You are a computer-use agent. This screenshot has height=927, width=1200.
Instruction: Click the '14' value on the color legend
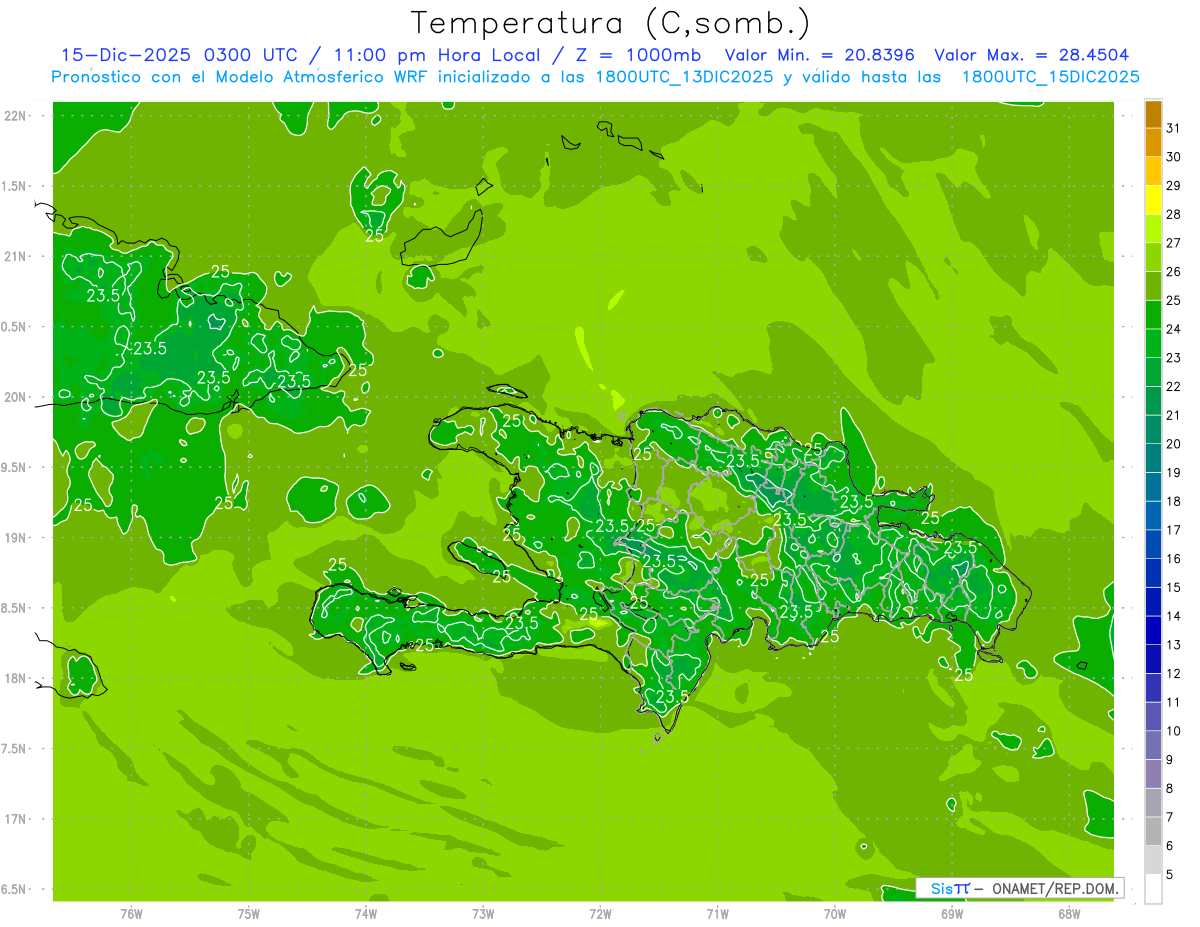point(1173,616)
